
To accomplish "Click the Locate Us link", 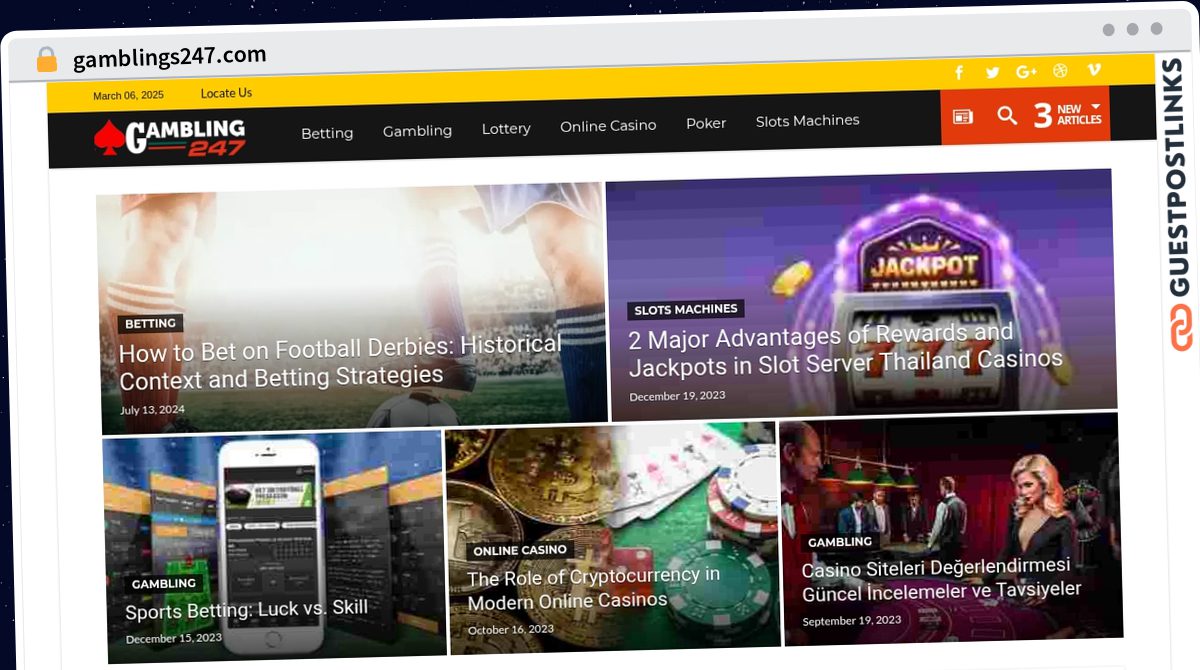I will [226, 93].
